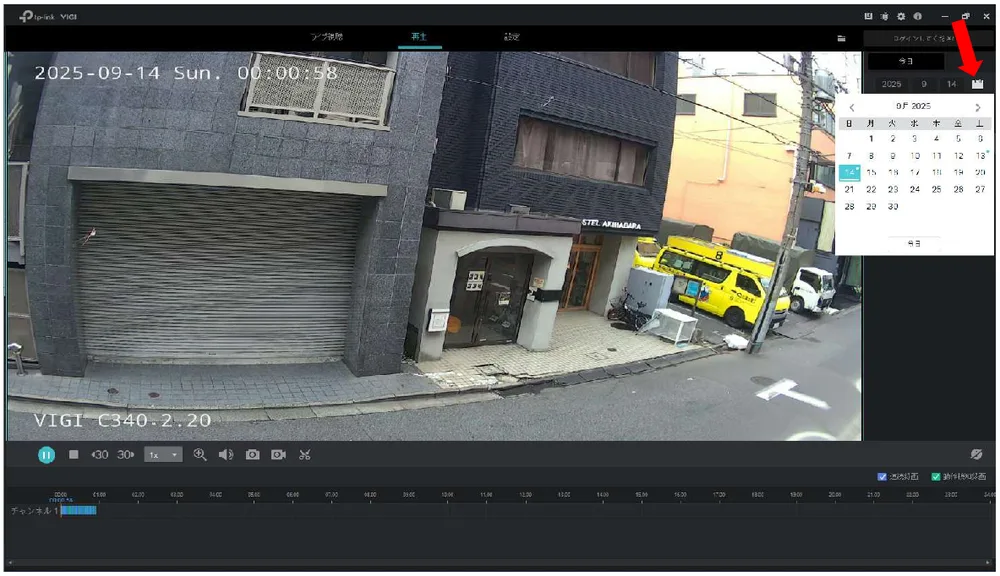
Task: Click the year field showing 2025
Action: (x=892, y=84)
